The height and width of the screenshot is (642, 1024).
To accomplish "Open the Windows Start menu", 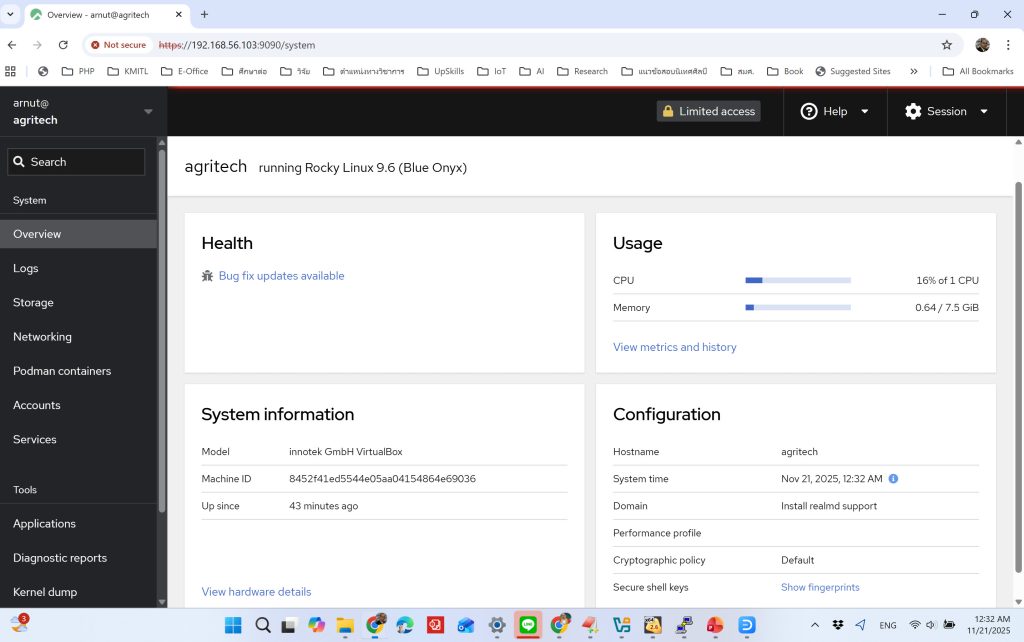I will pyautogui.click(x=233, y=625).
